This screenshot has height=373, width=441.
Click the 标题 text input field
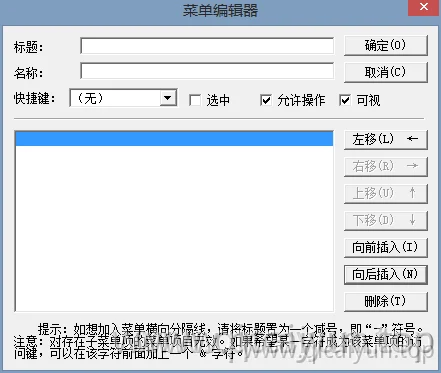pyautogui.click(x=207, y=46)
